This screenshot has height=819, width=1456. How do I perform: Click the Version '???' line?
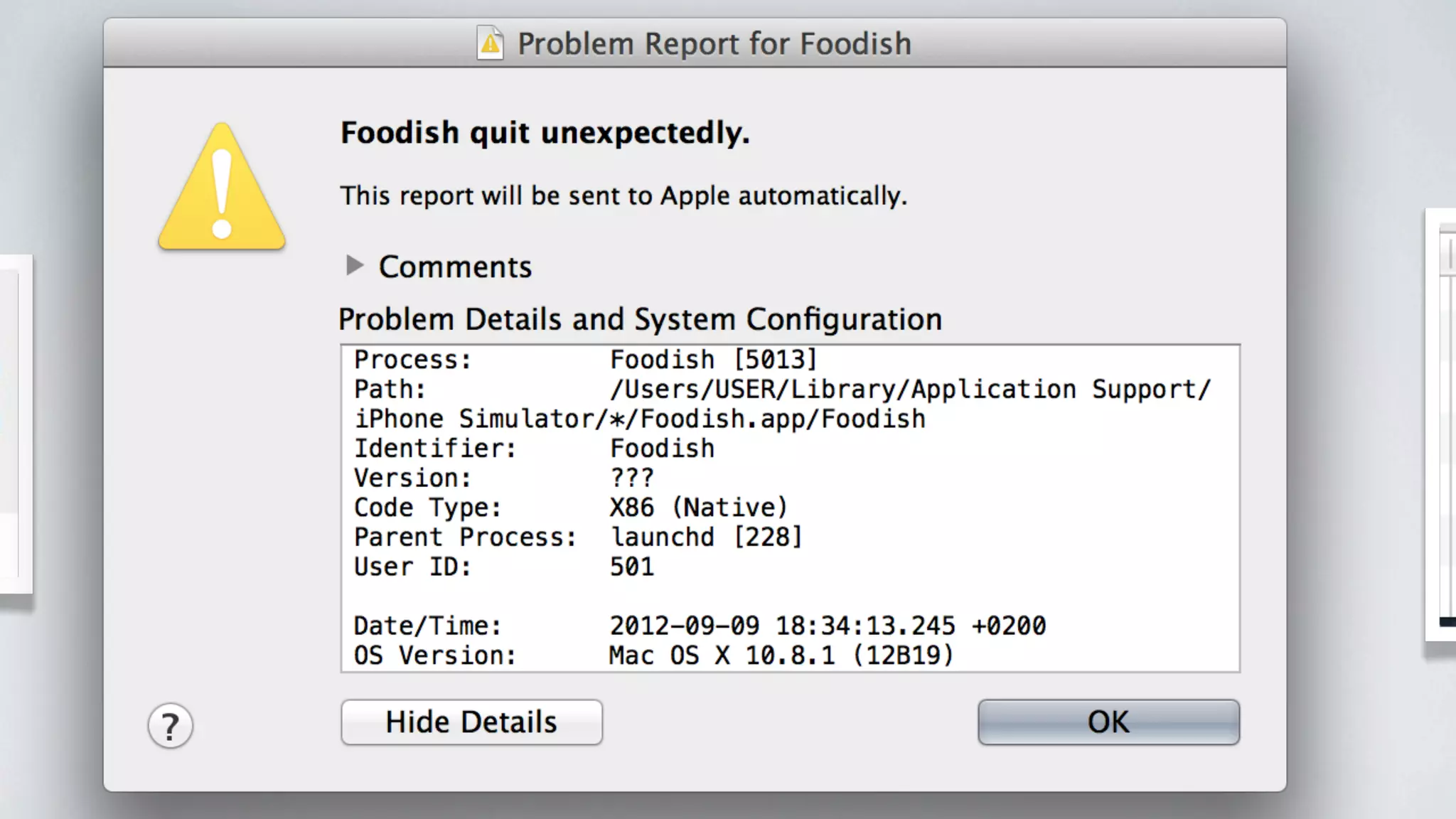point(503,478)
